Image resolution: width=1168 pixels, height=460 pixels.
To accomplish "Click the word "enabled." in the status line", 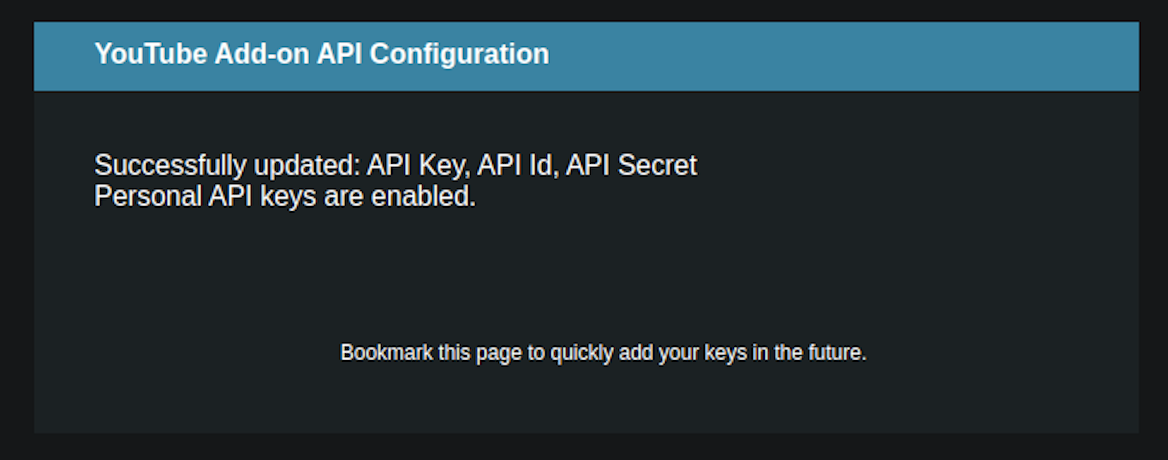I will point(424,197).
